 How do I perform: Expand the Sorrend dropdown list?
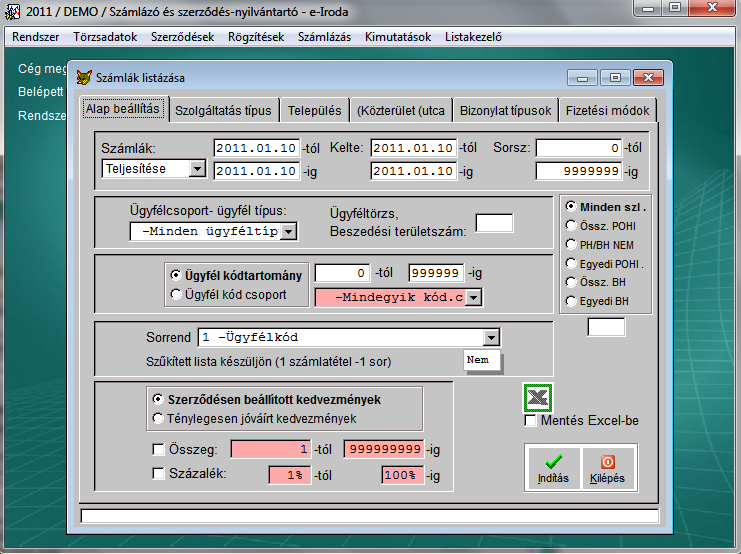click(490, 337)
